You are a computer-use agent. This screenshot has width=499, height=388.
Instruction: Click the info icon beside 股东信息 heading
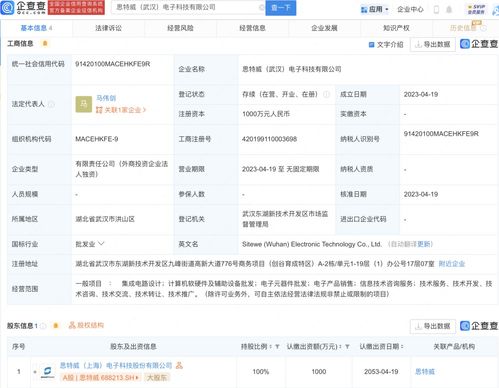43,326
